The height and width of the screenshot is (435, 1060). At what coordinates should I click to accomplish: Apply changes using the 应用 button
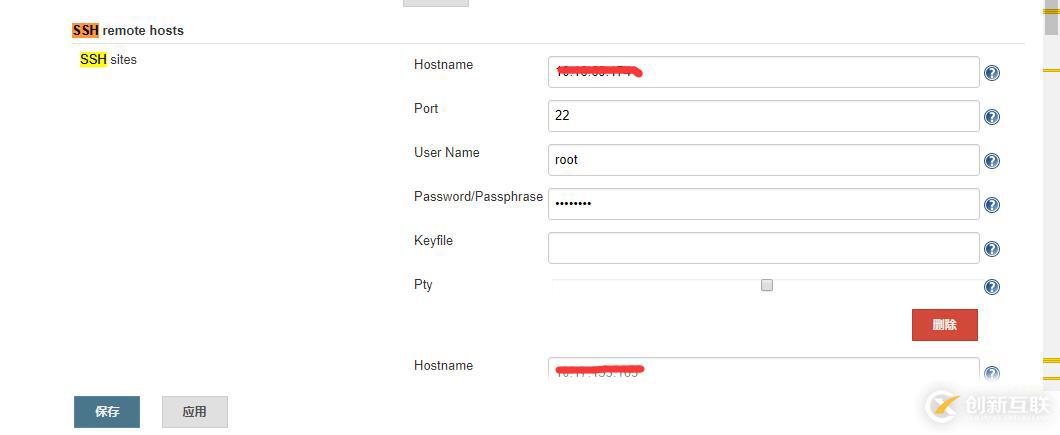(x=195, y=412)
